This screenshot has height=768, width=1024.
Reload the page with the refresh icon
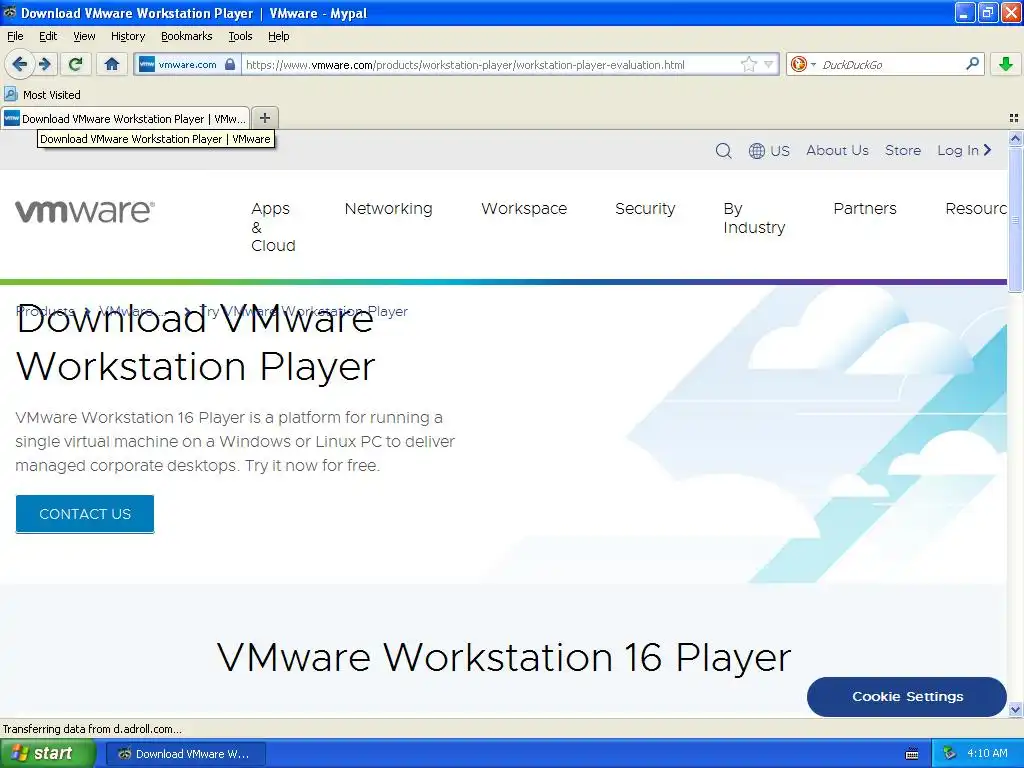[75, 64]
